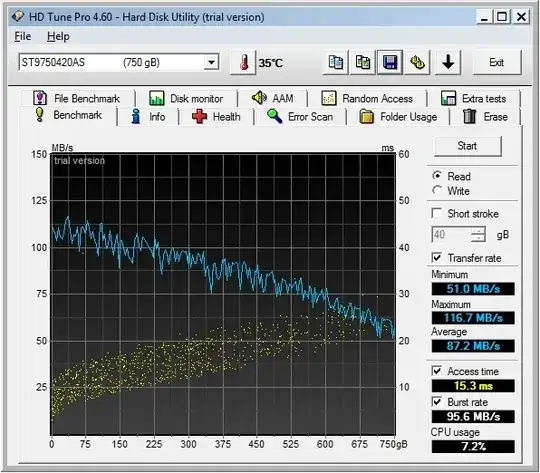Maximize the HD Tune Pro window
This screenshot has width=540, height=473.
click(502, 16)
